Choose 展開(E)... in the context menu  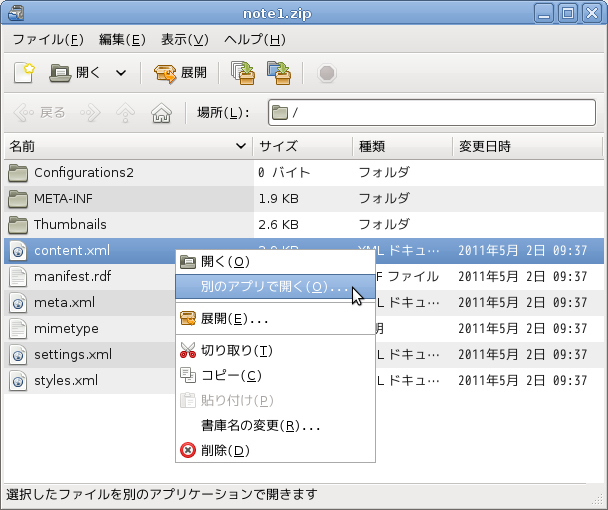pos(275,319)
